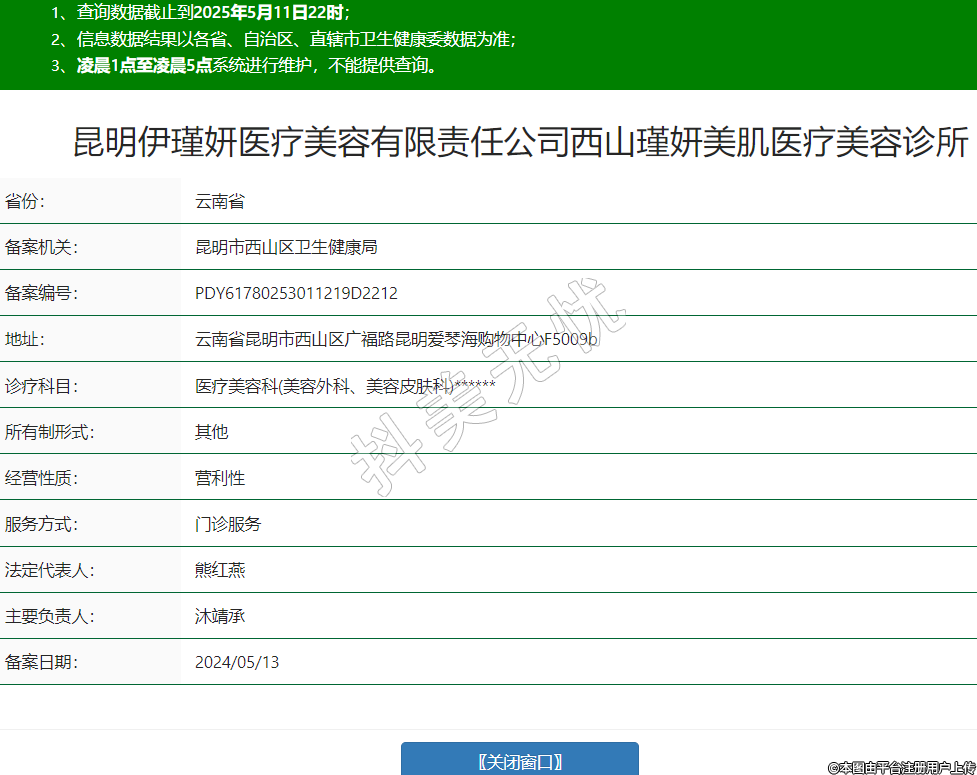Click main person in charge 沐靖承
977x775 pixels.
[220, 616]
